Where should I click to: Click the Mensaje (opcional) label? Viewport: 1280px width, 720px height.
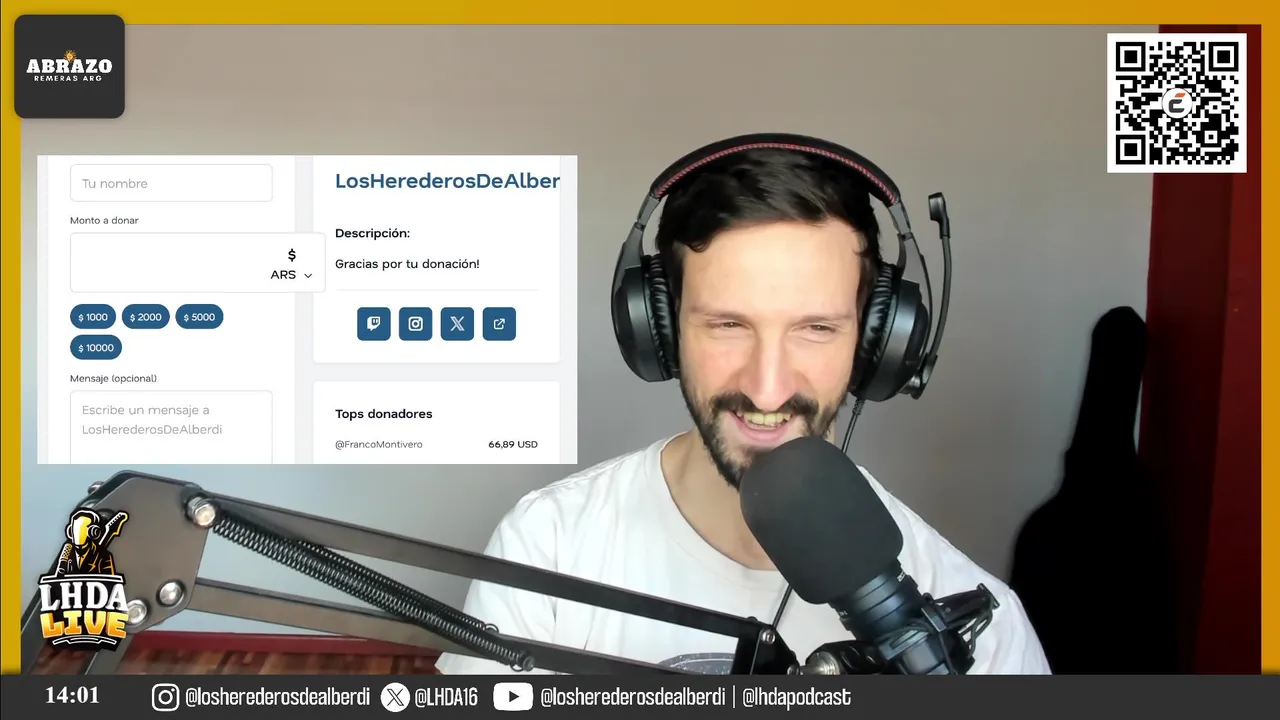(113, 378)
